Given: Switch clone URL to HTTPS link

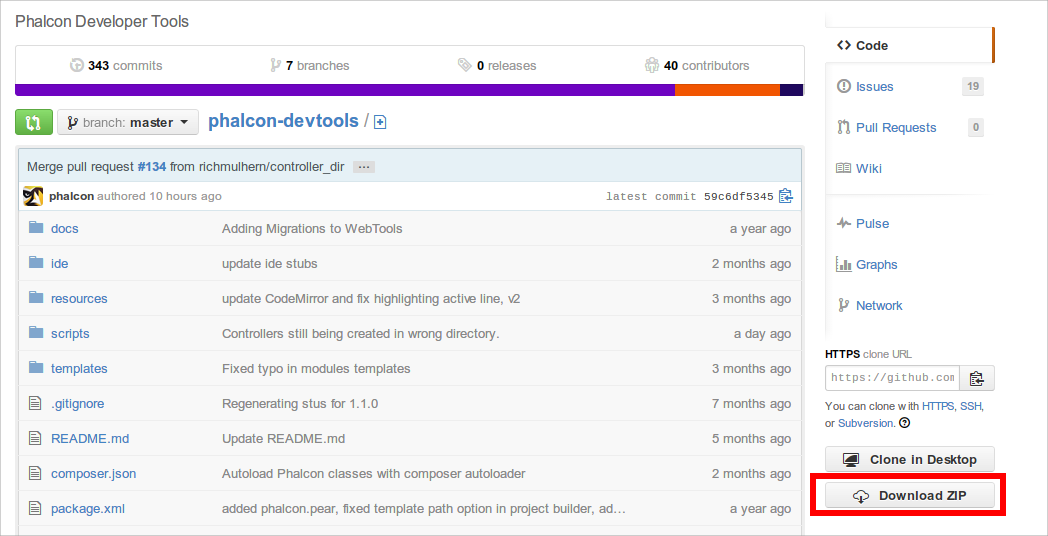Looking at the screenshot, I should 938,406.
